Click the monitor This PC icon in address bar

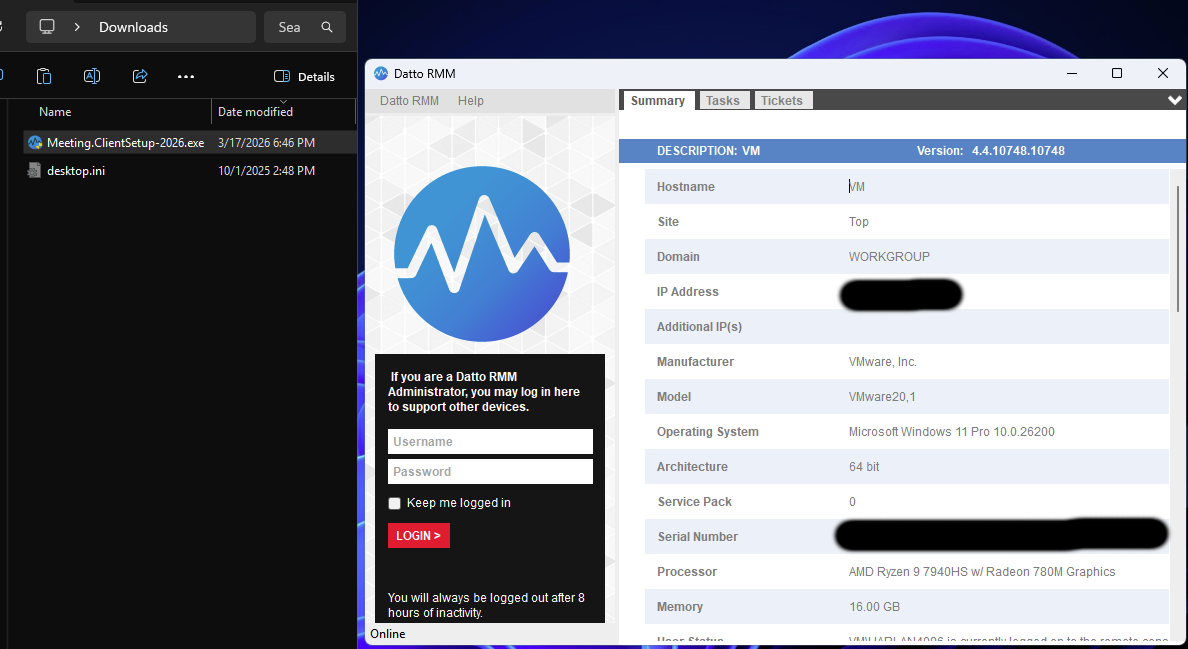point(47,27)
